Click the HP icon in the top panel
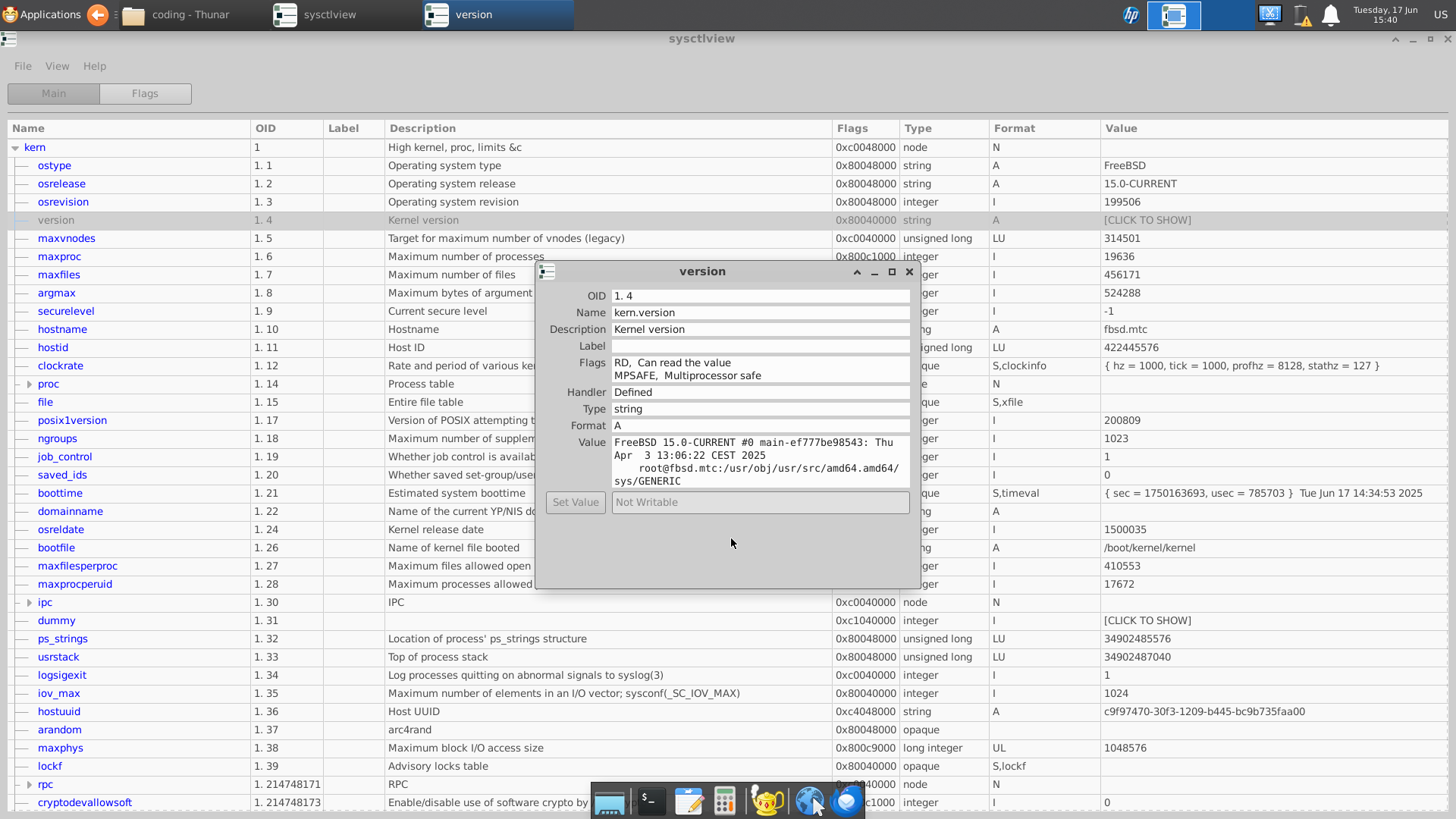Viewport: 1456px width, 819px height. point(1131,15)
